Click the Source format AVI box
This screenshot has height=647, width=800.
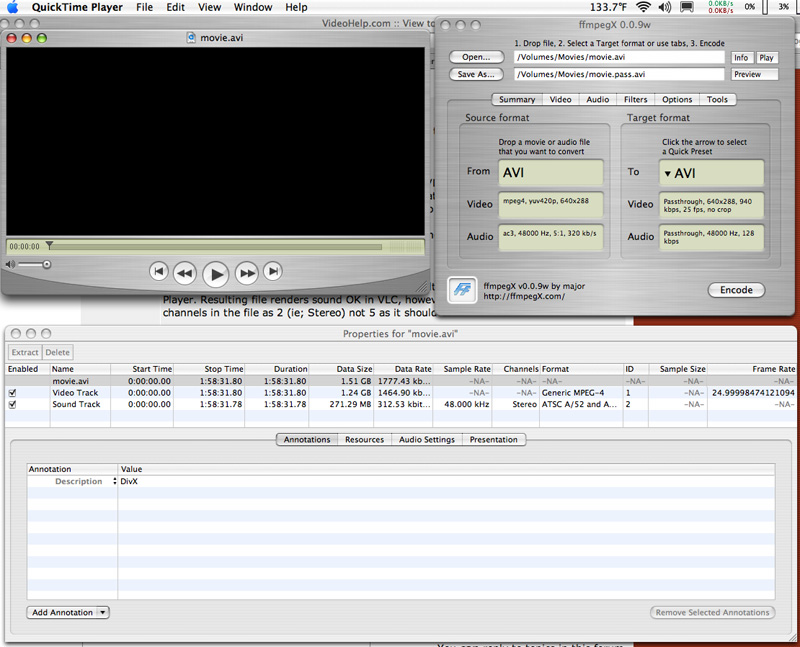tap(551, 172)
